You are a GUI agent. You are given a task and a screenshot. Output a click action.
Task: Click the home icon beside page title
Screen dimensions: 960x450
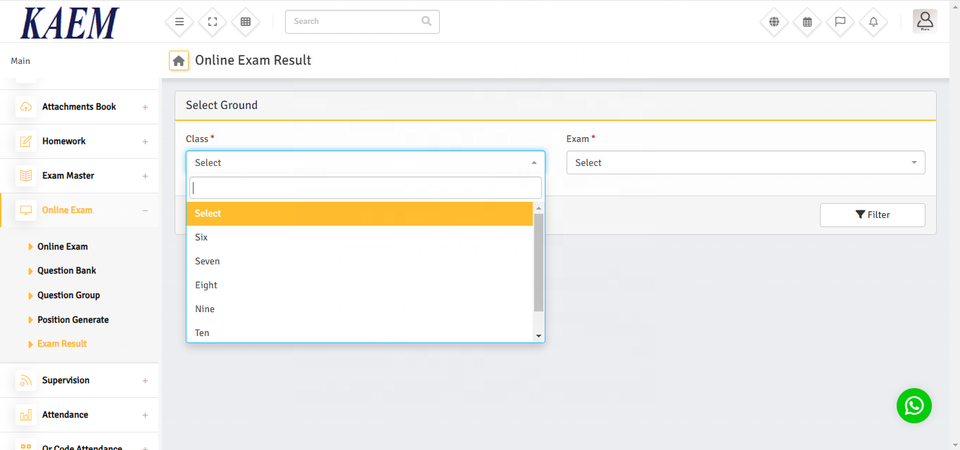pos(179,61)
